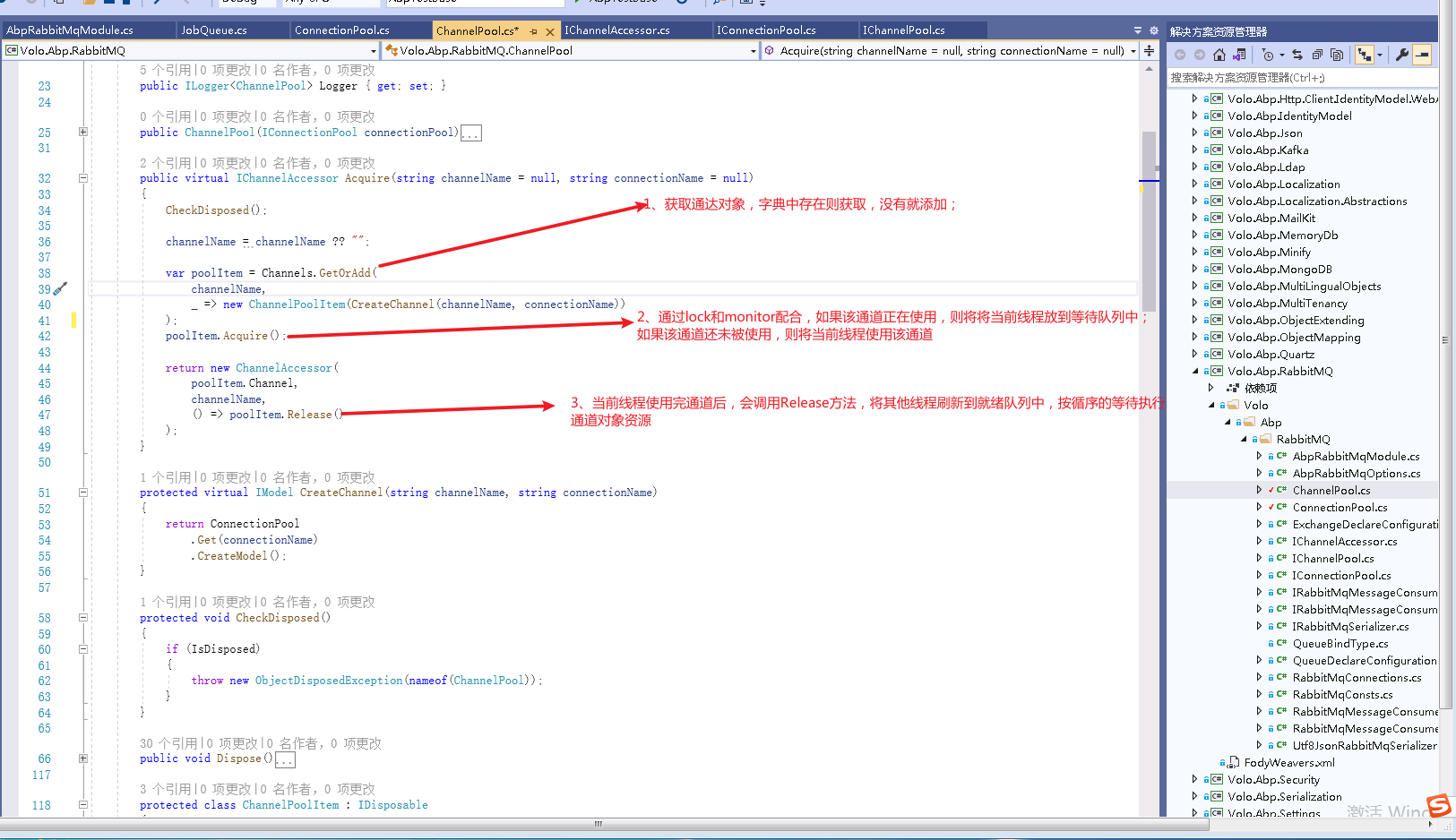Screen dimensions: 1456x840
Task: Click the screwdriver quick actions icon on line 39
Action: [x=60, y=289]
